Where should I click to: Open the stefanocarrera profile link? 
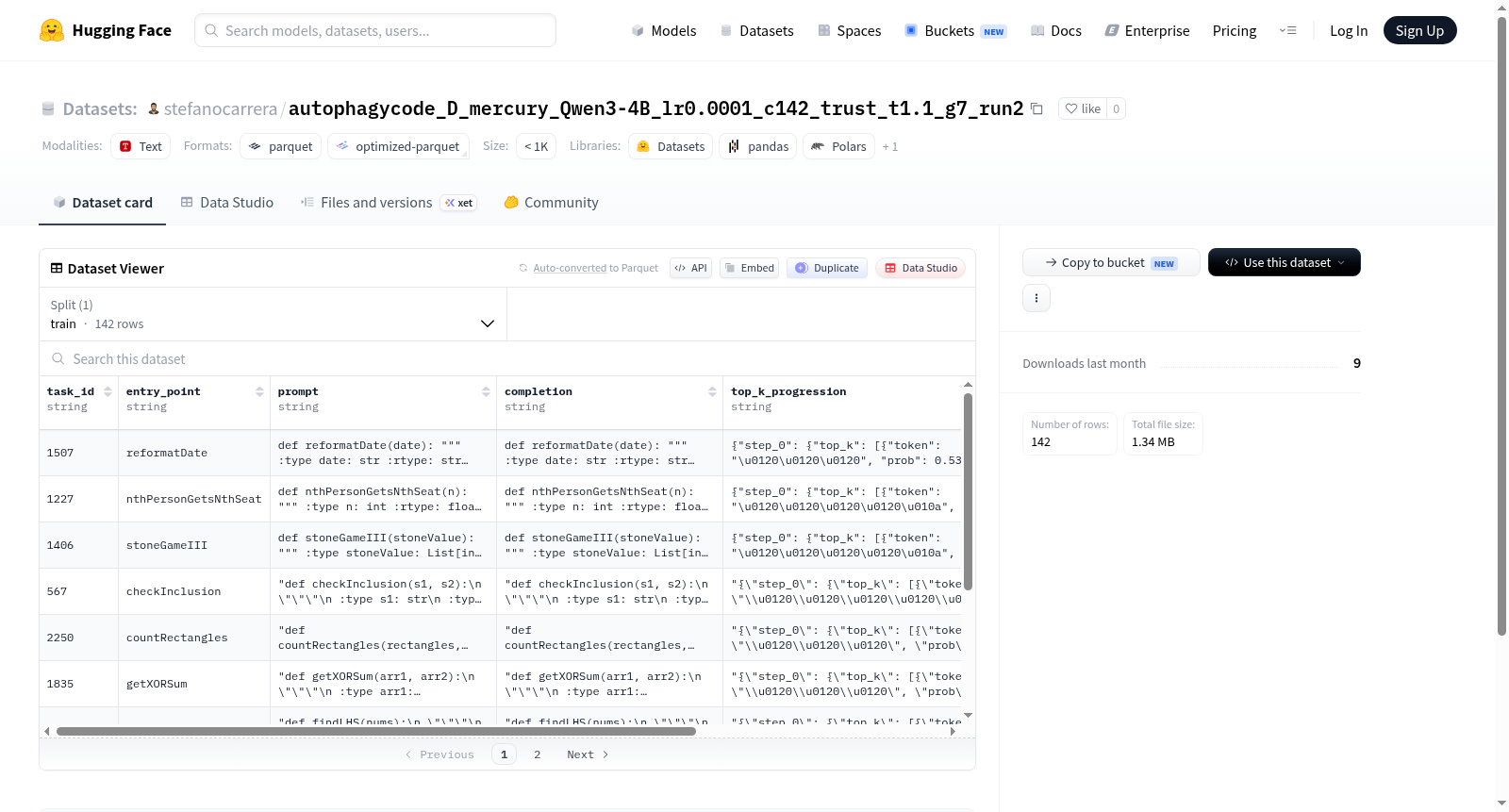(x=220, y=108)
